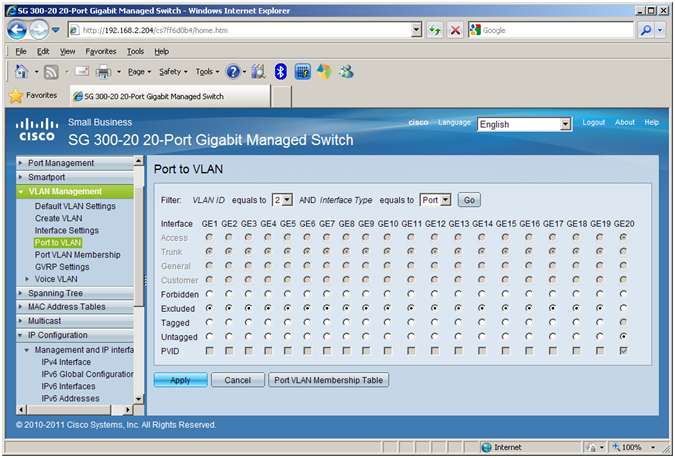Open the File menu

[21, 51]
